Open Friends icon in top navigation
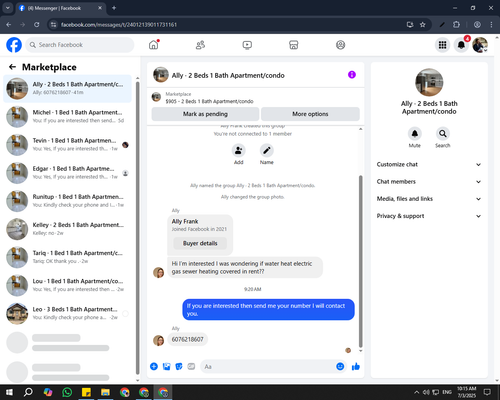The image size is (500, 400). (200, 45)
